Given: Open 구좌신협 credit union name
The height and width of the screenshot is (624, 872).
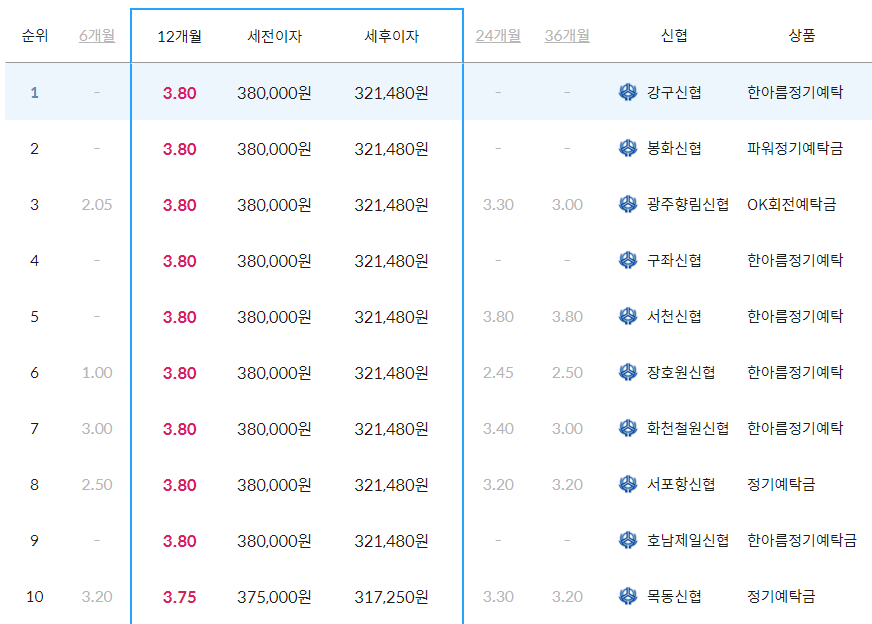Looking at the screenshot, I should 673,260.
